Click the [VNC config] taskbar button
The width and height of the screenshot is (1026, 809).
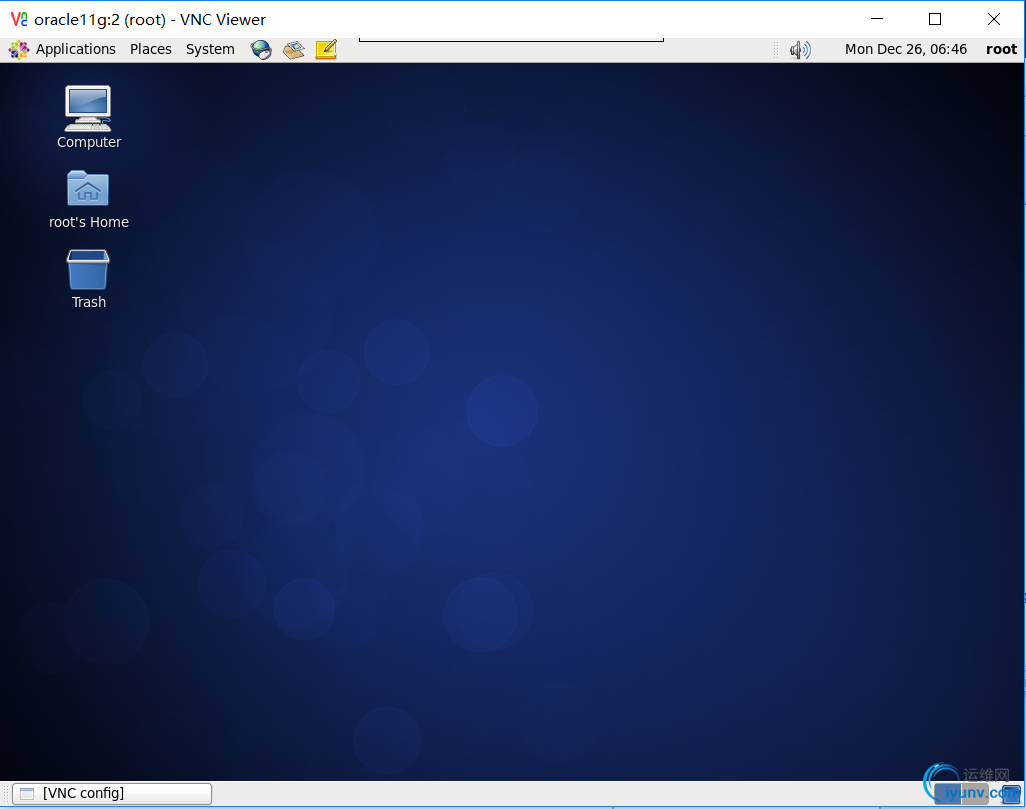pos(112,793)
